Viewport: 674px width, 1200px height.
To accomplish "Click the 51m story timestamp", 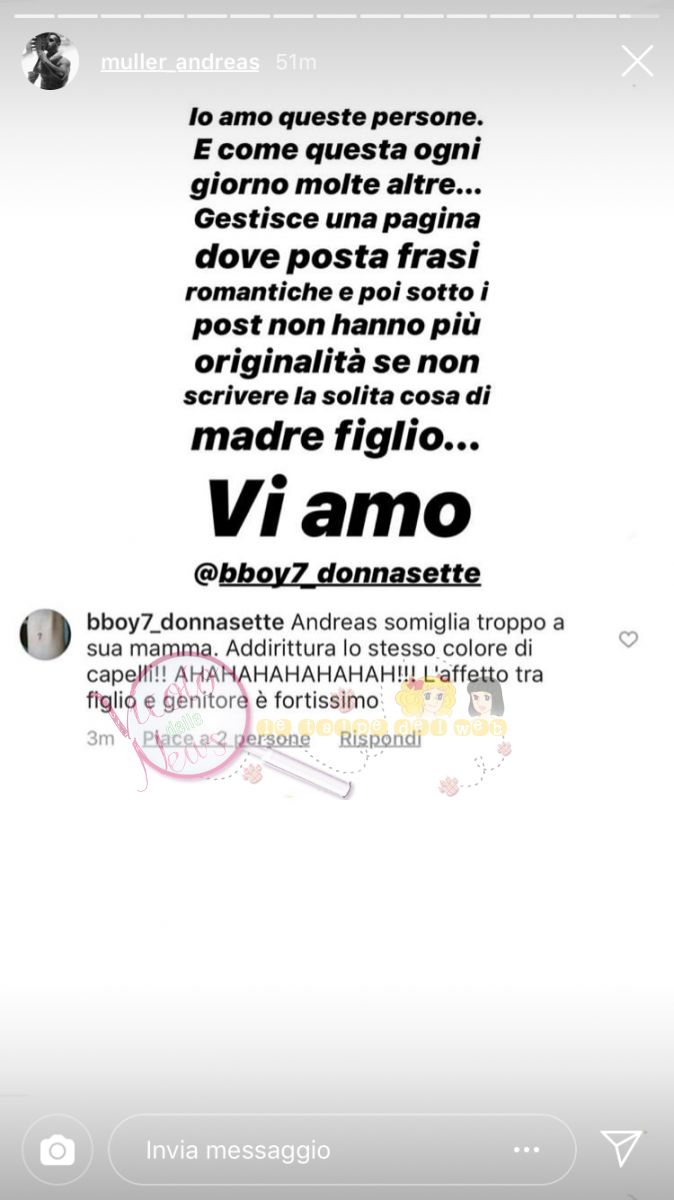I will (x=296, y=62).
